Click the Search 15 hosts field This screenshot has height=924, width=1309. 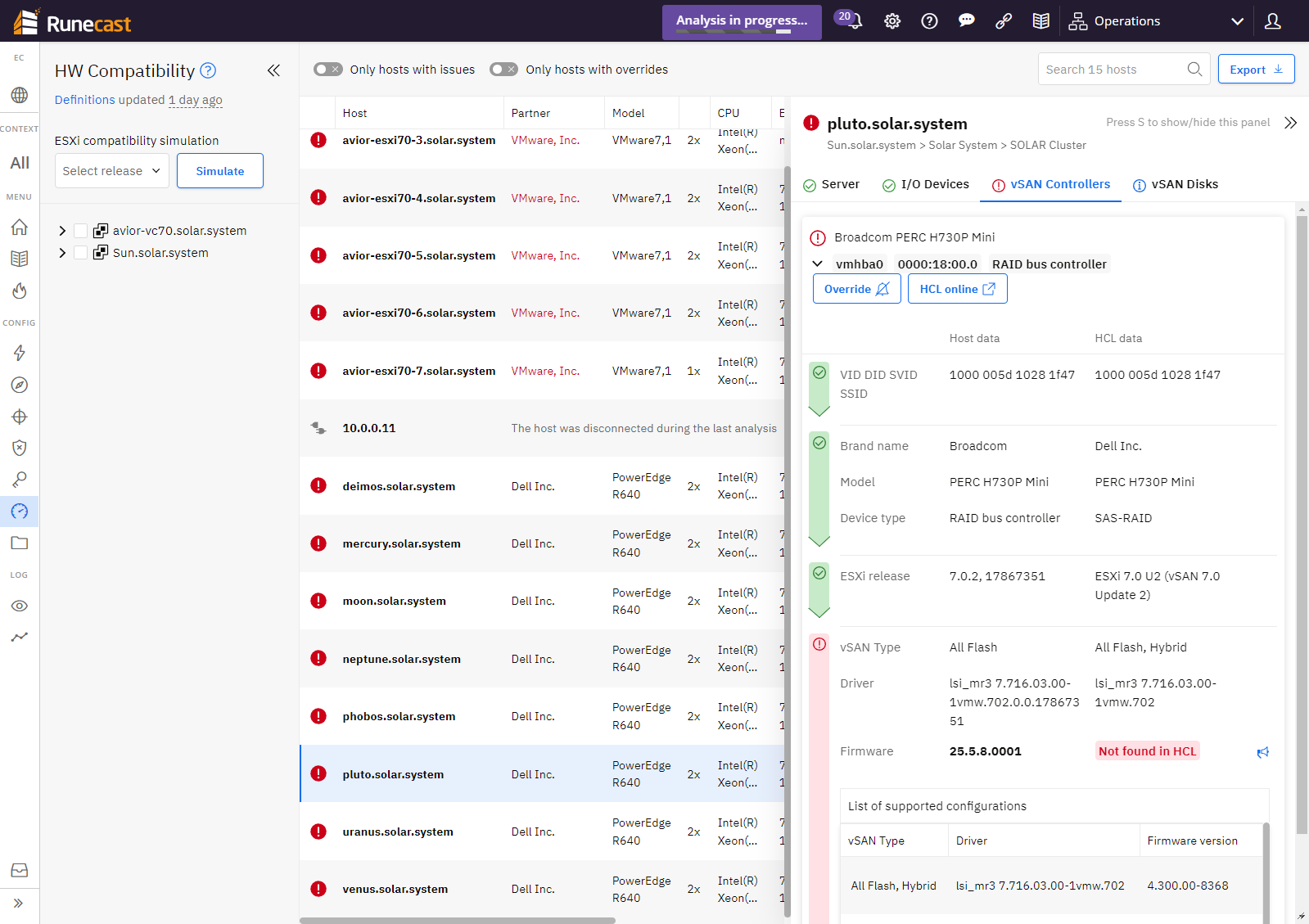coord(1113,70)
